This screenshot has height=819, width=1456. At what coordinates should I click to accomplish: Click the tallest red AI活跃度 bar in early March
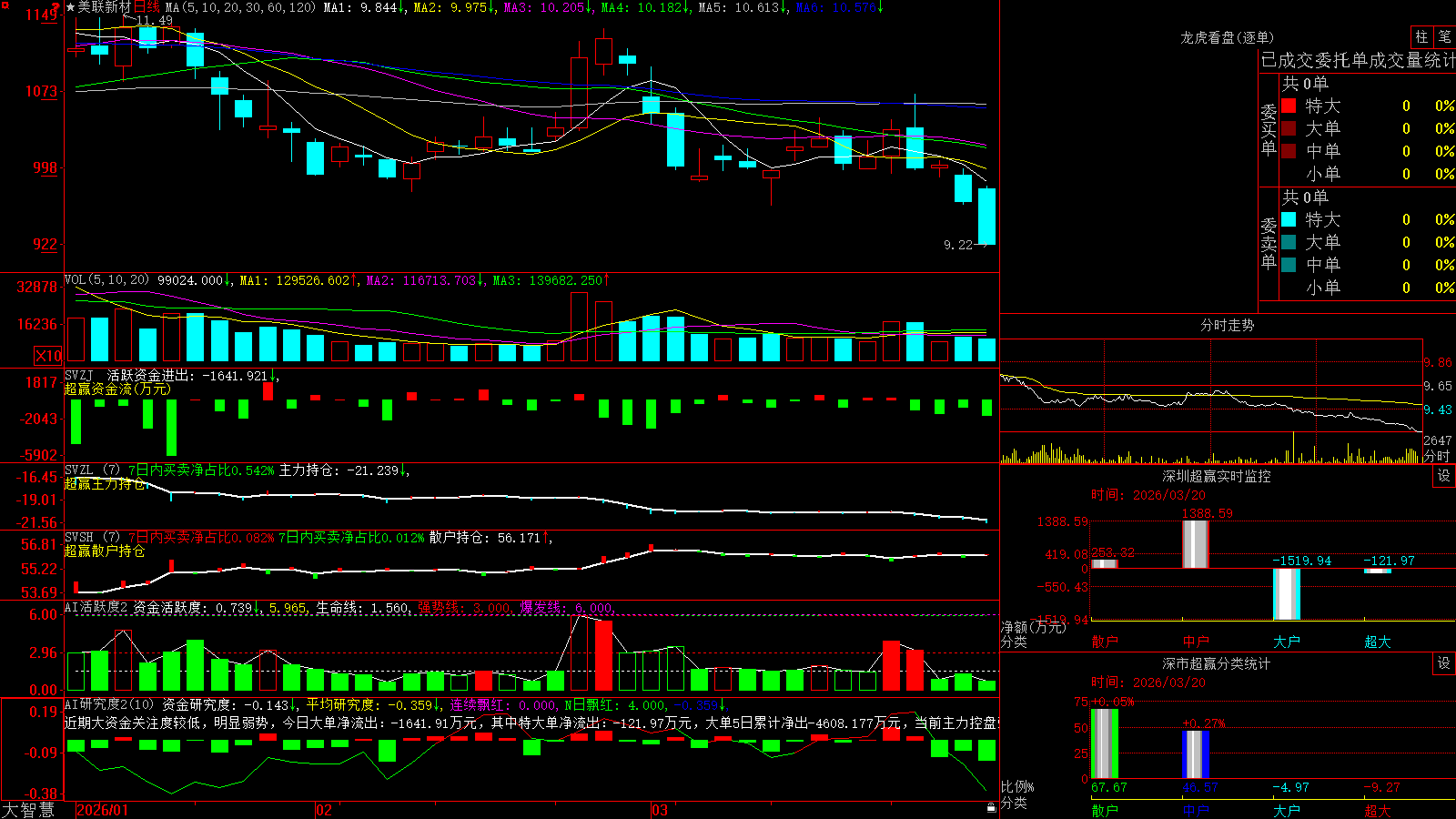click(x=603, y=655)
